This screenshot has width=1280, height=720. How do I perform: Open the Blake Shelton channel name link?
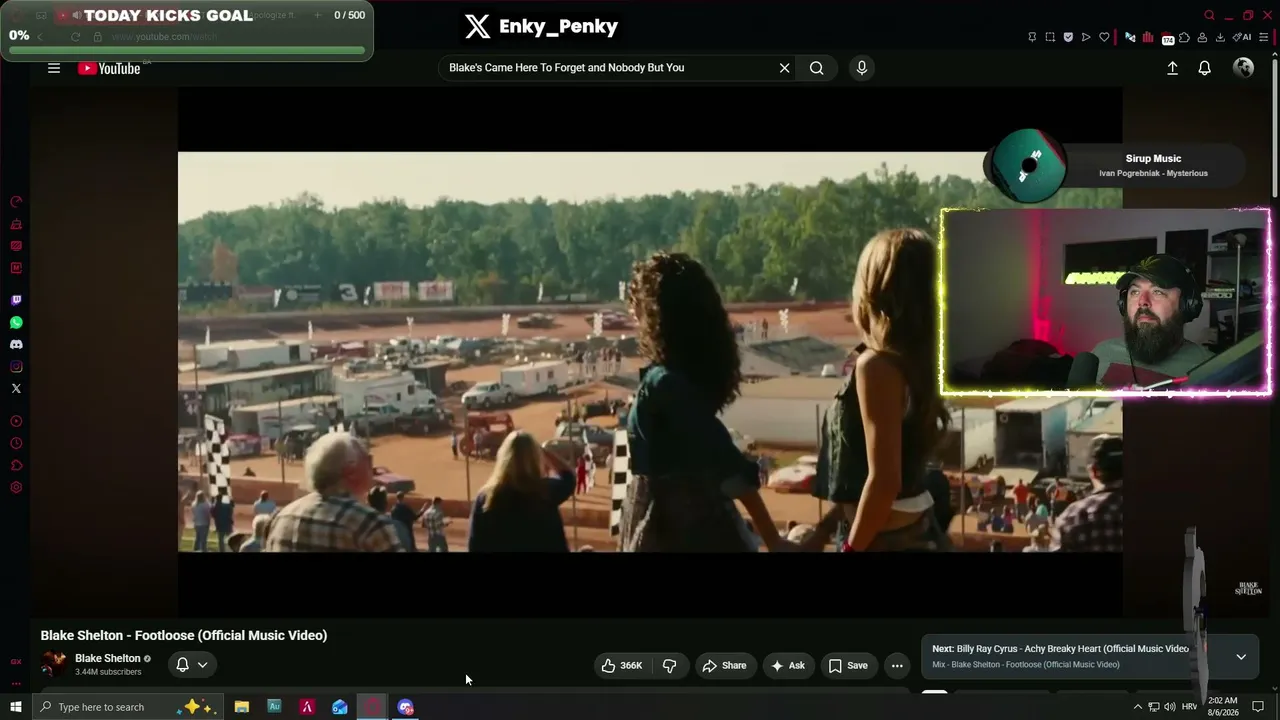[x=107, y=658]
